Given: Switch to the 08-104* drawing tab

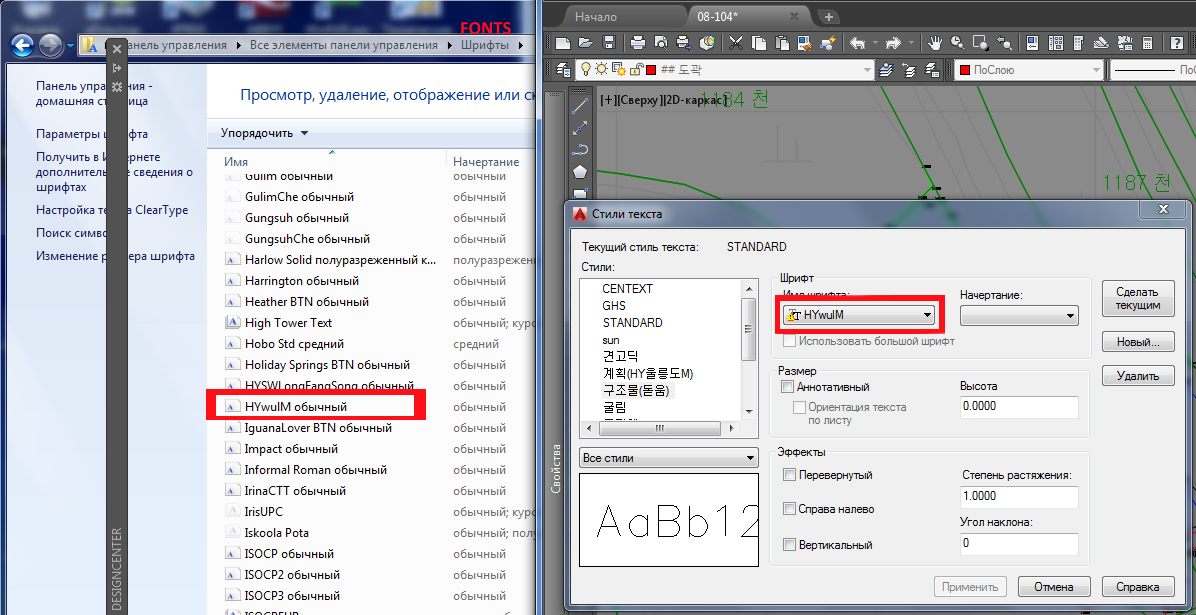Looking at the screenshot, I should point(749,17).
